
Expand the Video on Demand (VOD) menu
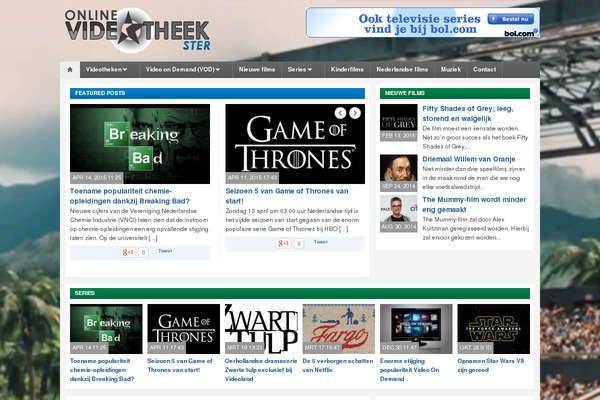click(x=183, y=70)
